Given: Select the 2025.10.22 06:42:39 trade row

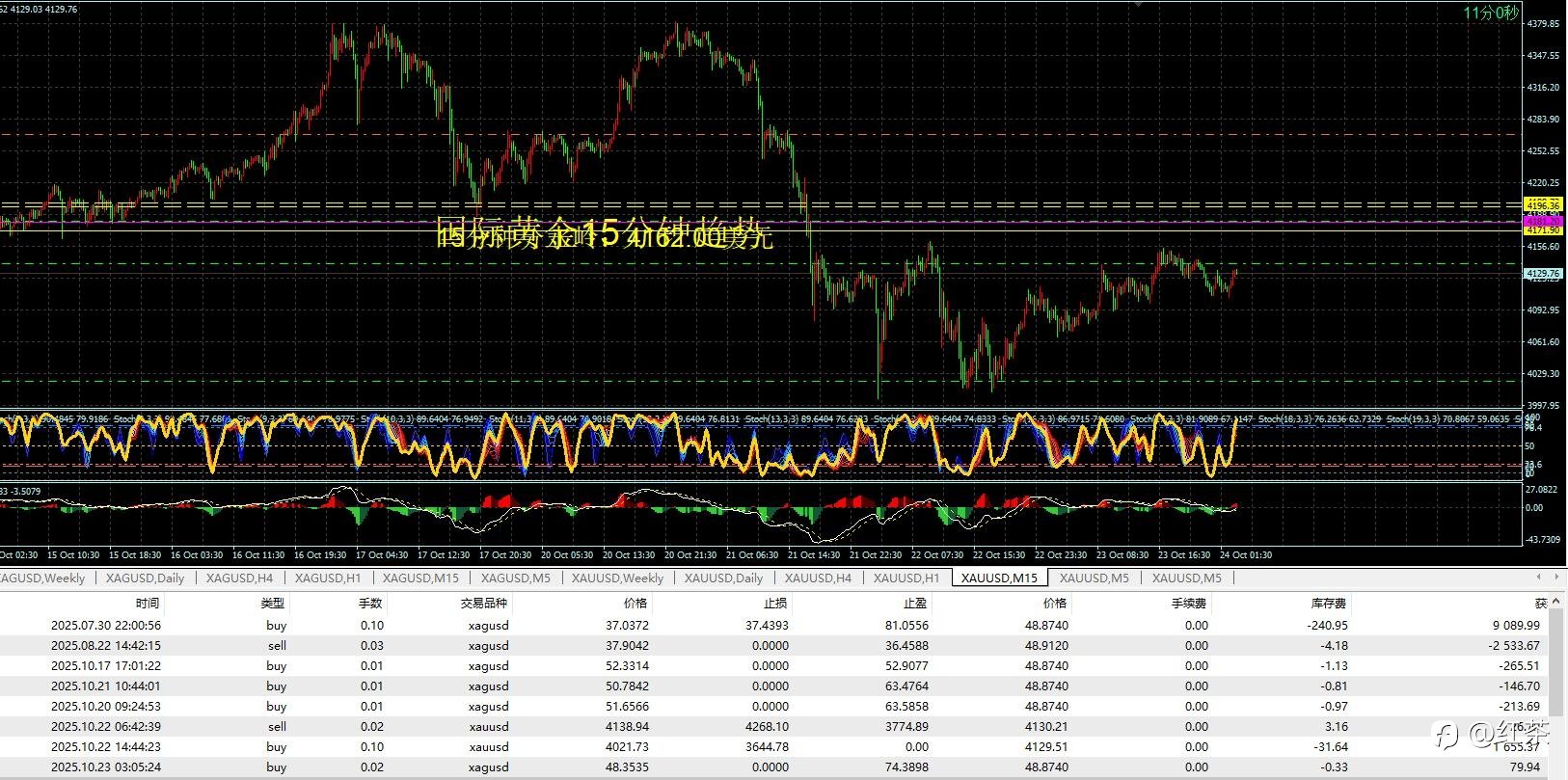Looking at the screenshot, I should pyautogui.click(x=775, y=726).
